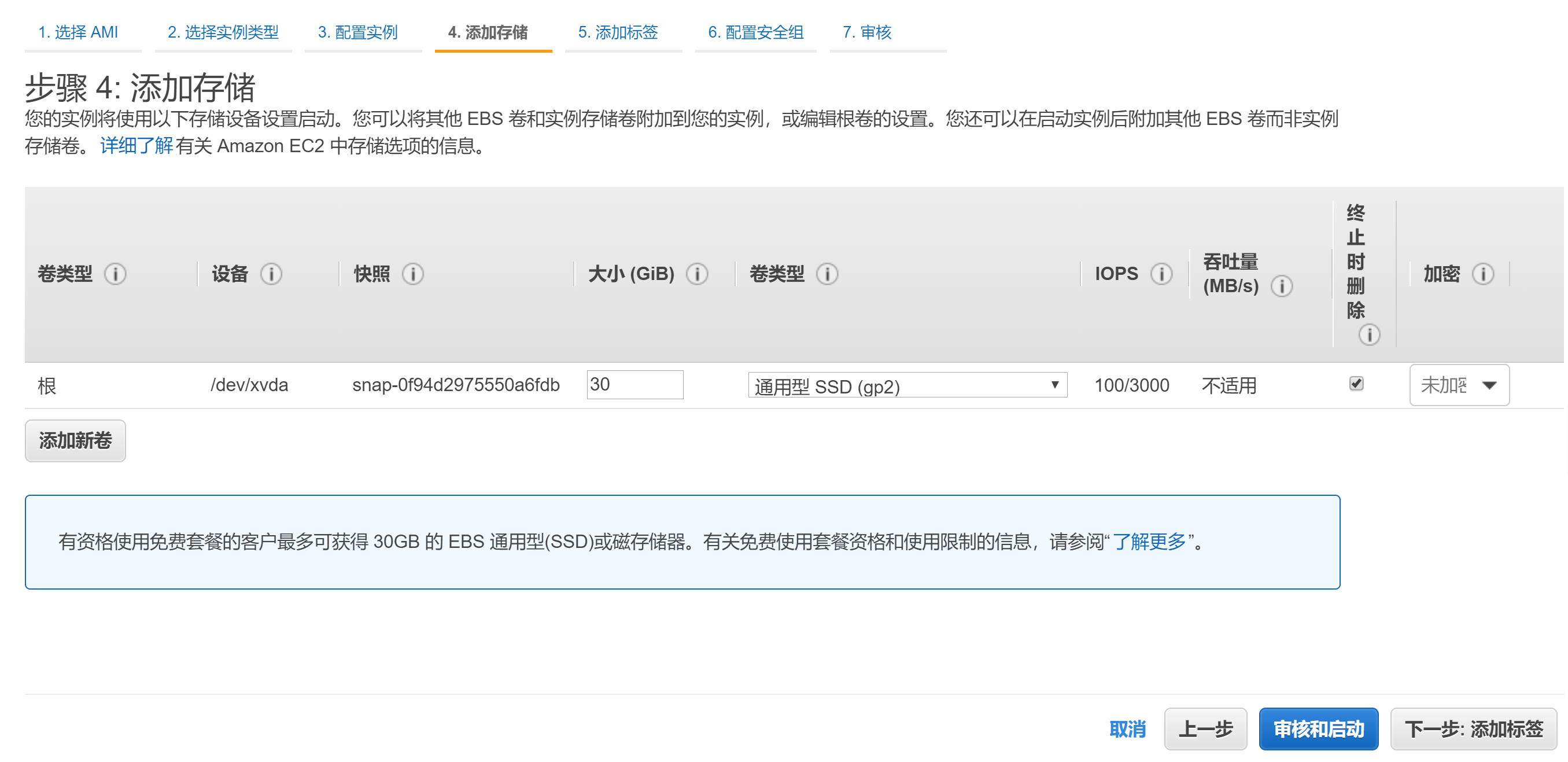Click info icon next to 设备 header
This screenshot has height=762, width=1568.
271,274
